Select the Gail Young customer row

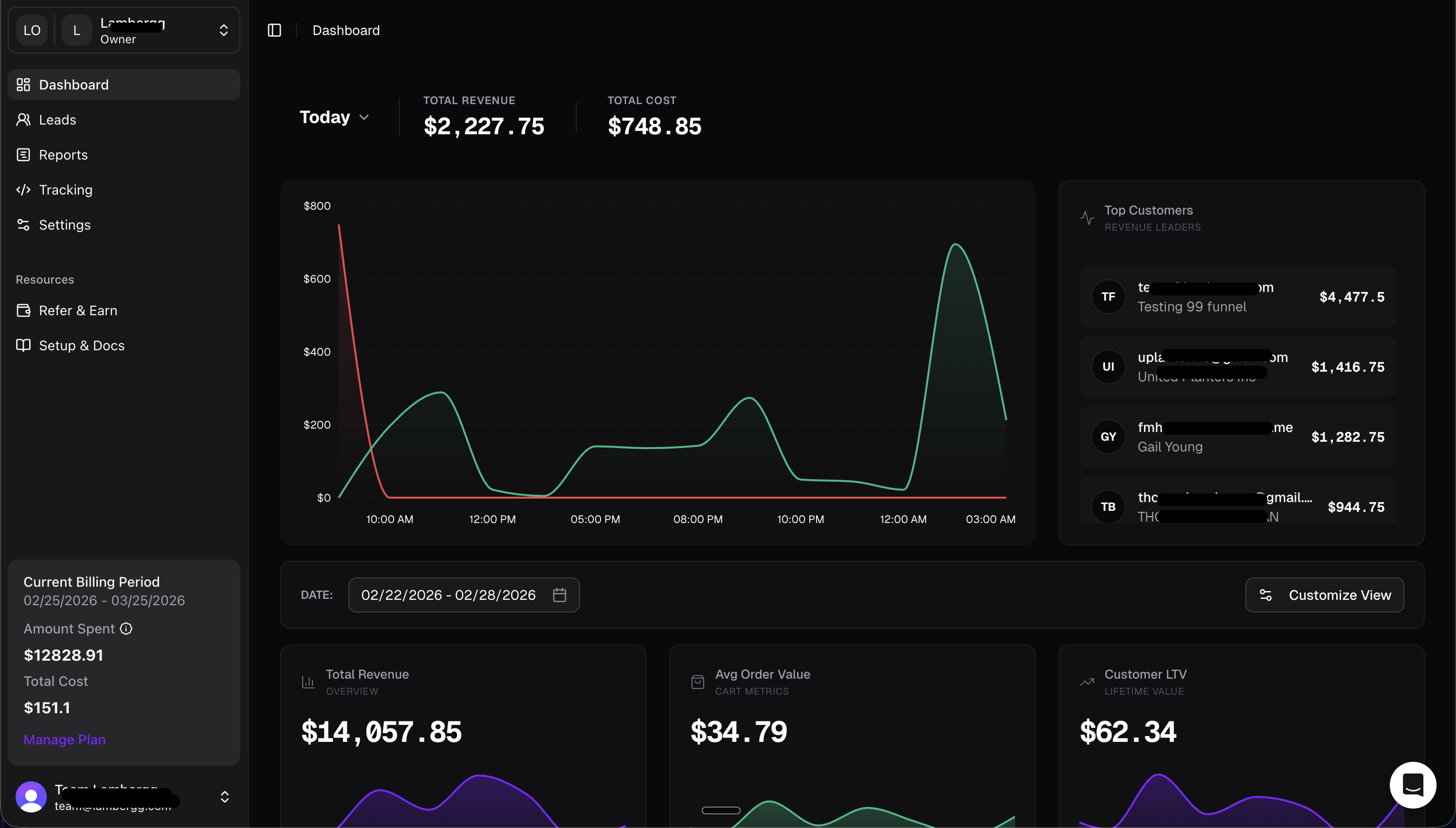point(1237,437)
